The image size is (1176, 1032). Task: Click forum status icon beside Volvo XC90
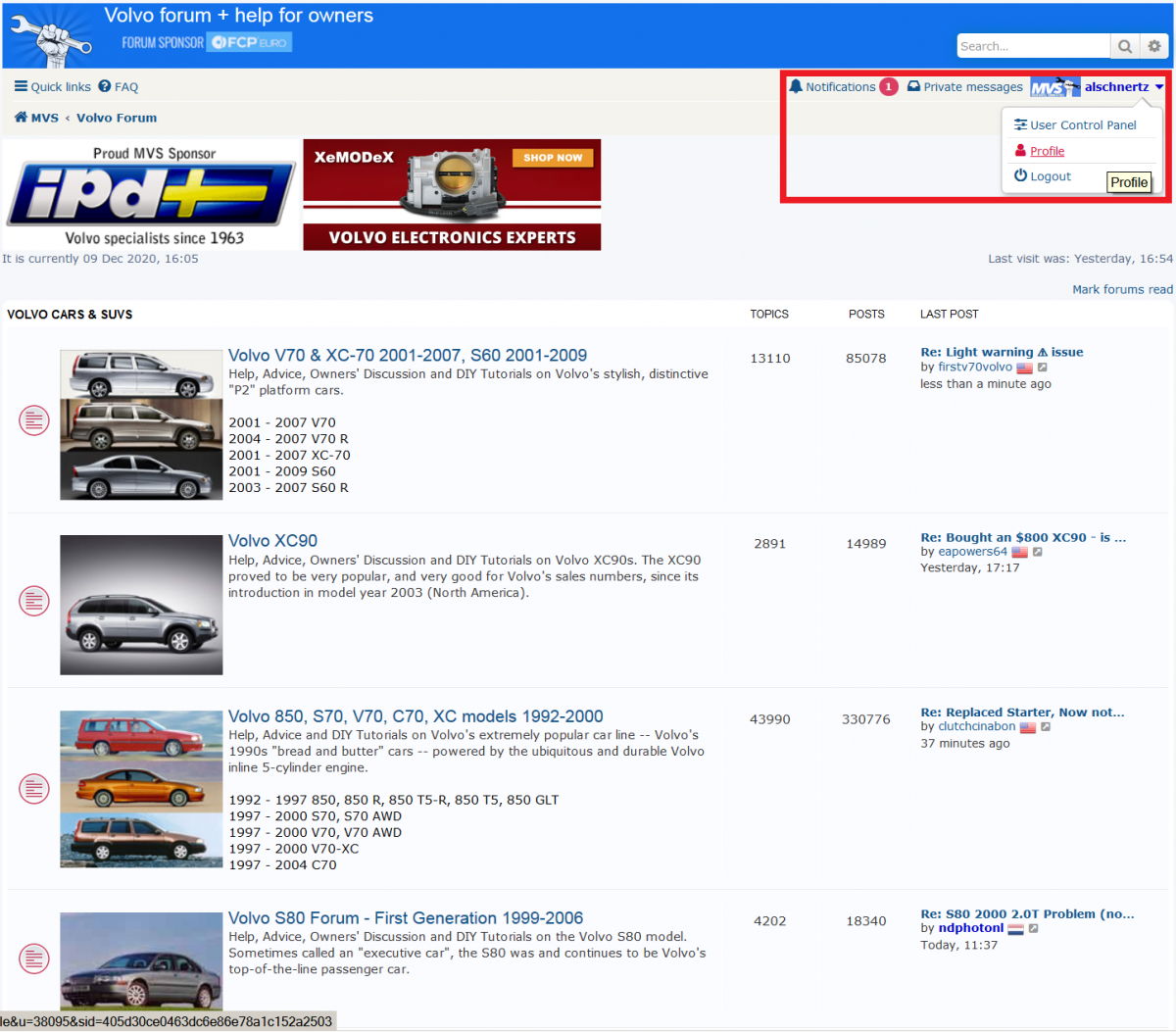[x=34, y=601]
